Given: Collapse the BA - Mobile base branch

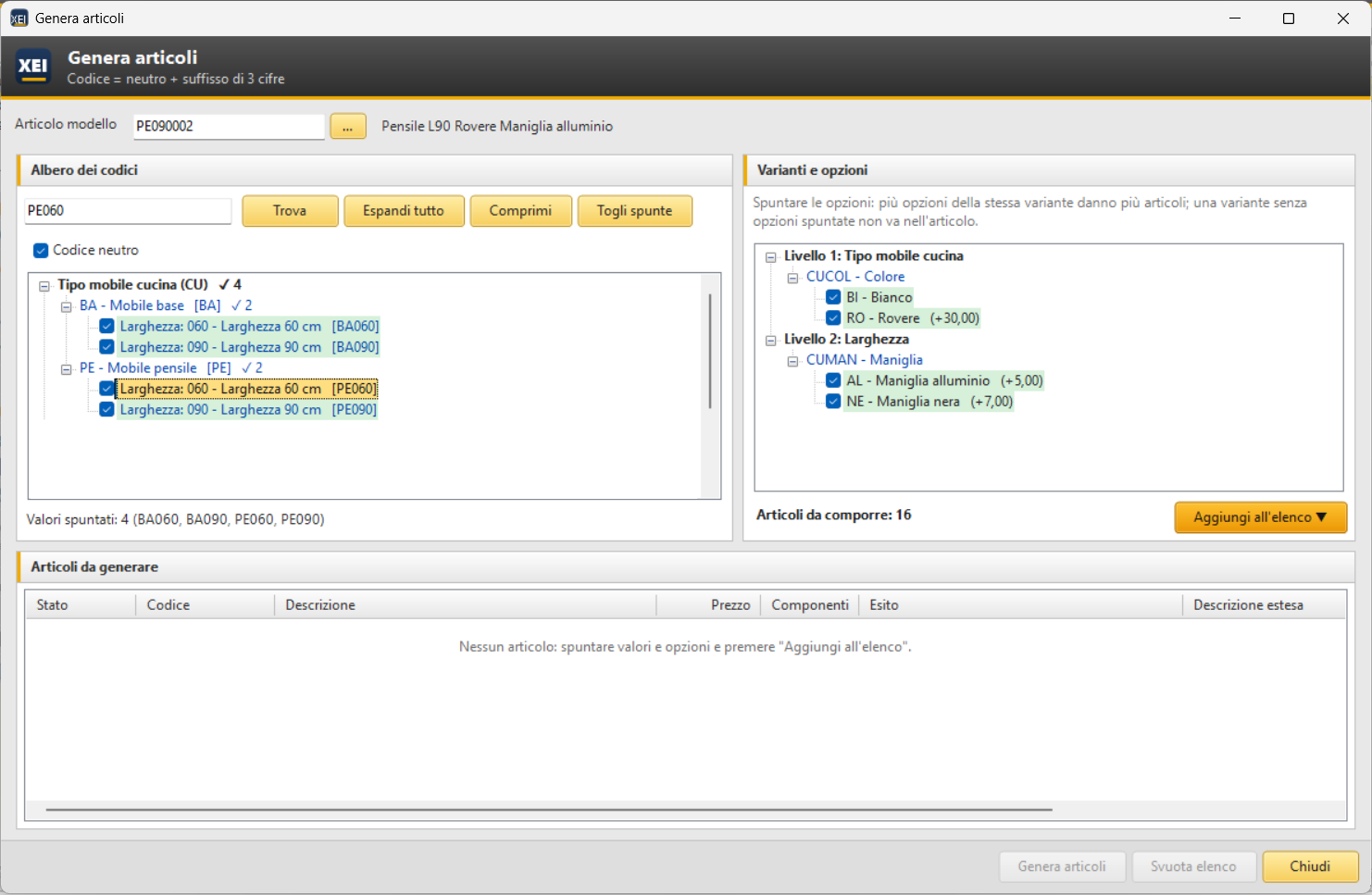Looking at the screenshot, I should [66, 306].
